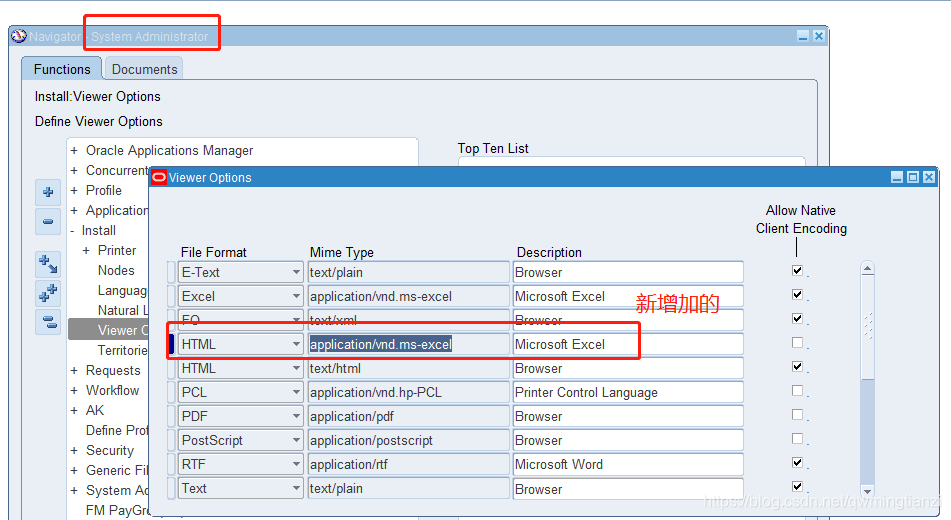Click the scroll up arrow in Viewer Options
The height and width of the screenshot is (520, 951).
868,268
